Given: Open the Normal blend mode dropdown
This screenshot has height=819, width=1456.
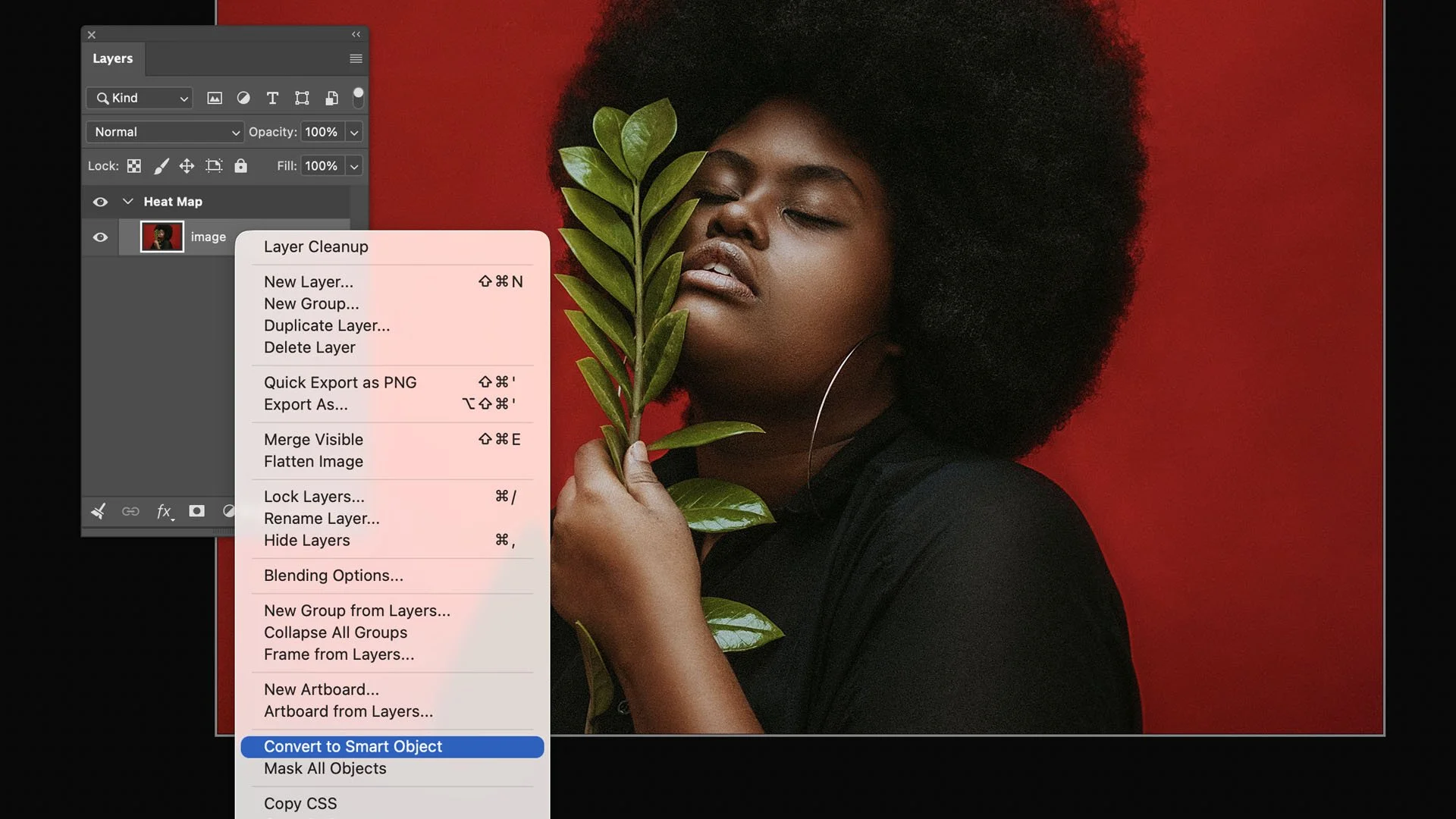Looking at the screenshot, I should [165, 132].
